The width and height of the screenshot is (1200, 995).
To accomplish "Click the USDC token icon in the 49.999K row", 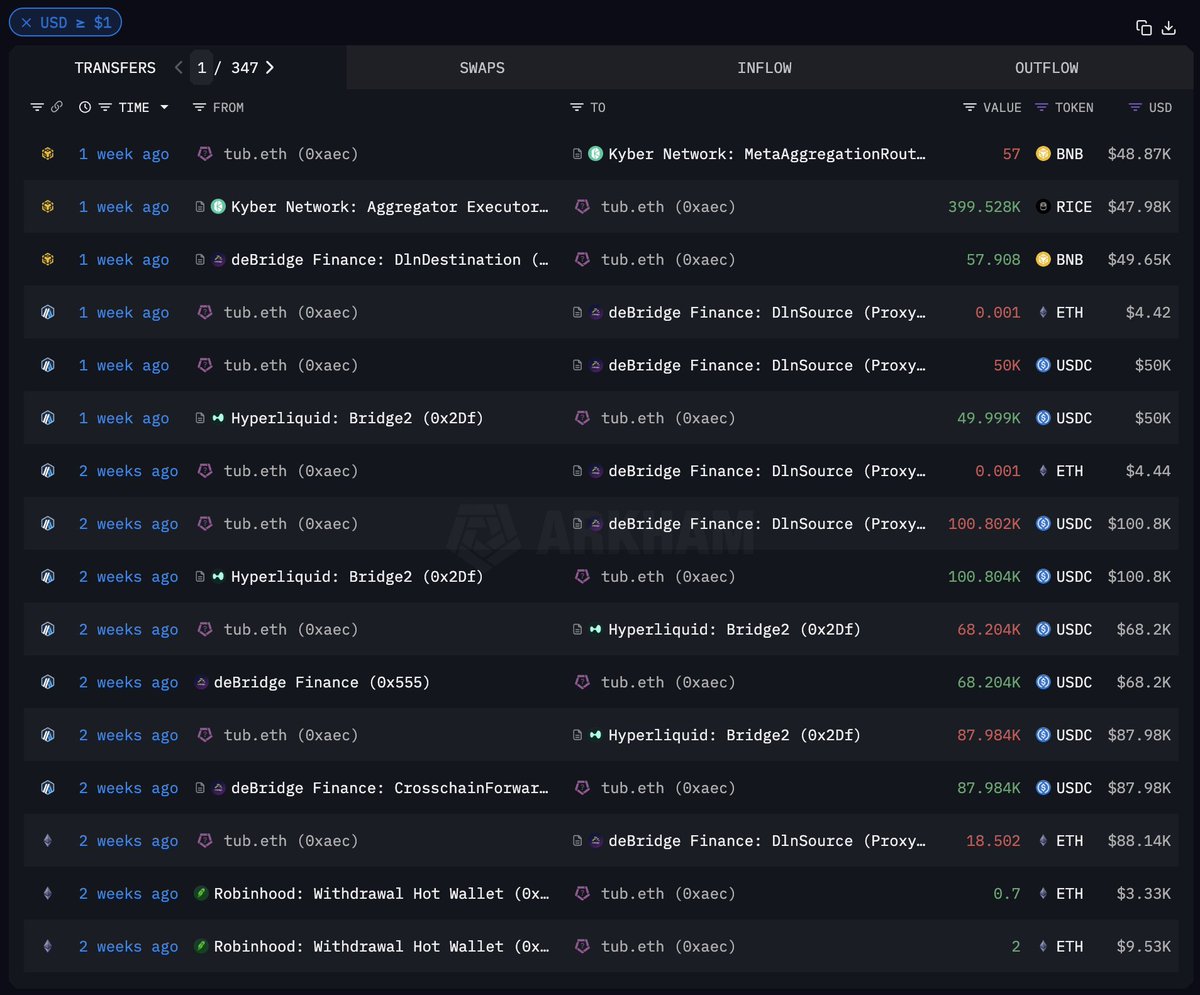I will (x=1043, y=418).
